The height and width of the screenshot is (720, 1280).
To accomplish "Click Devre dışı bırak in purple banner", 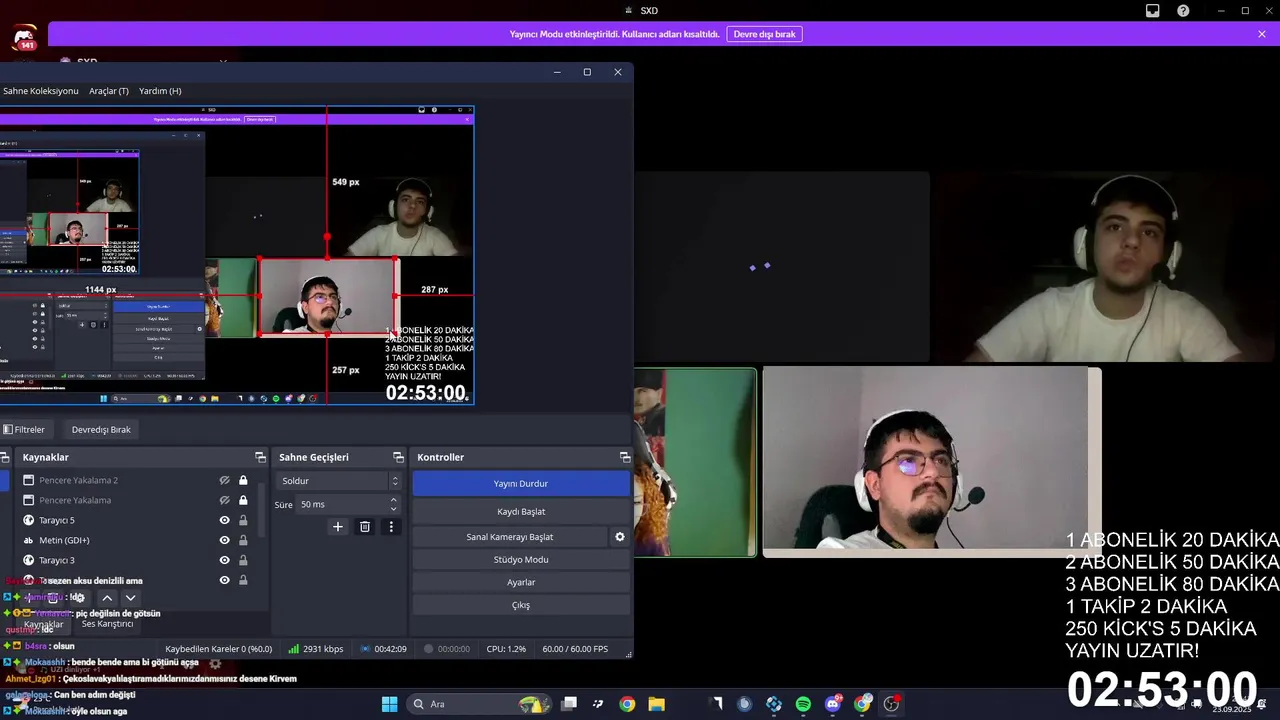I will 764,34.
